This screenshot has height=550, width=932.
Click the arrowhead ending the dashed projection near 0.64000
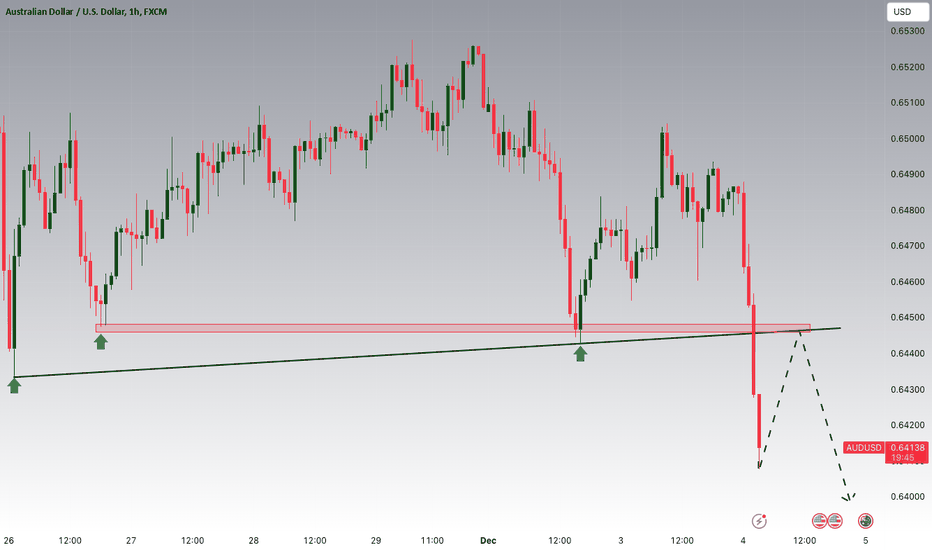pos(851,497)
